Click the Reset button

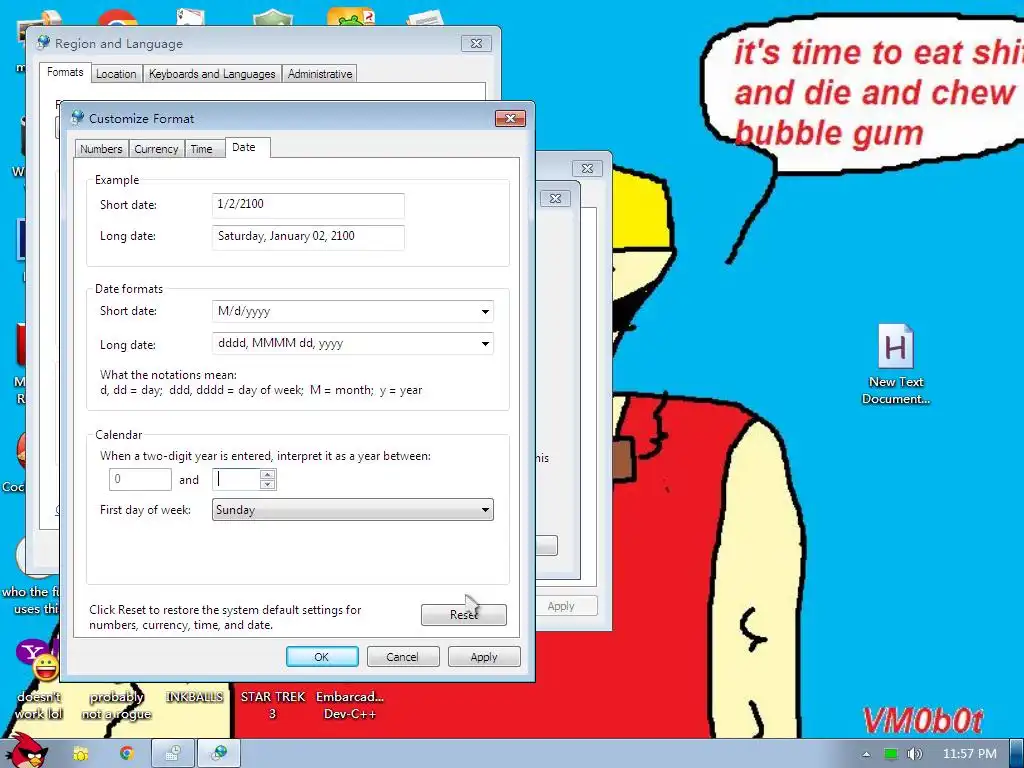point(464,615)
